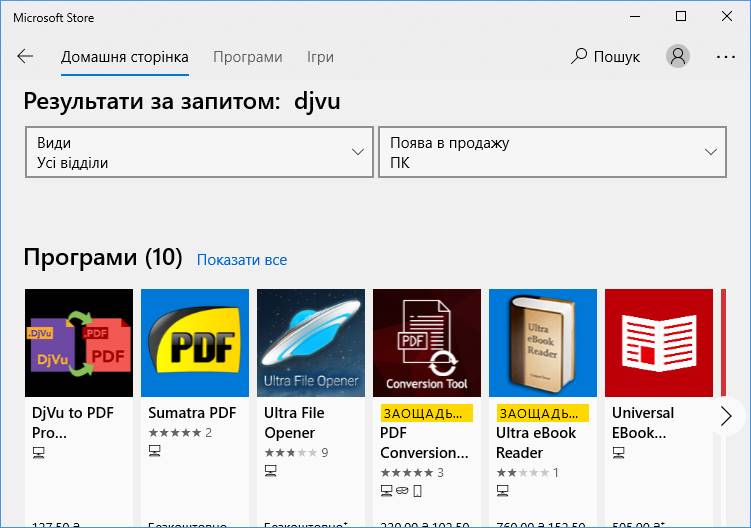Switch to the Програми tab
751x528 pixels.
click(248, 57)
